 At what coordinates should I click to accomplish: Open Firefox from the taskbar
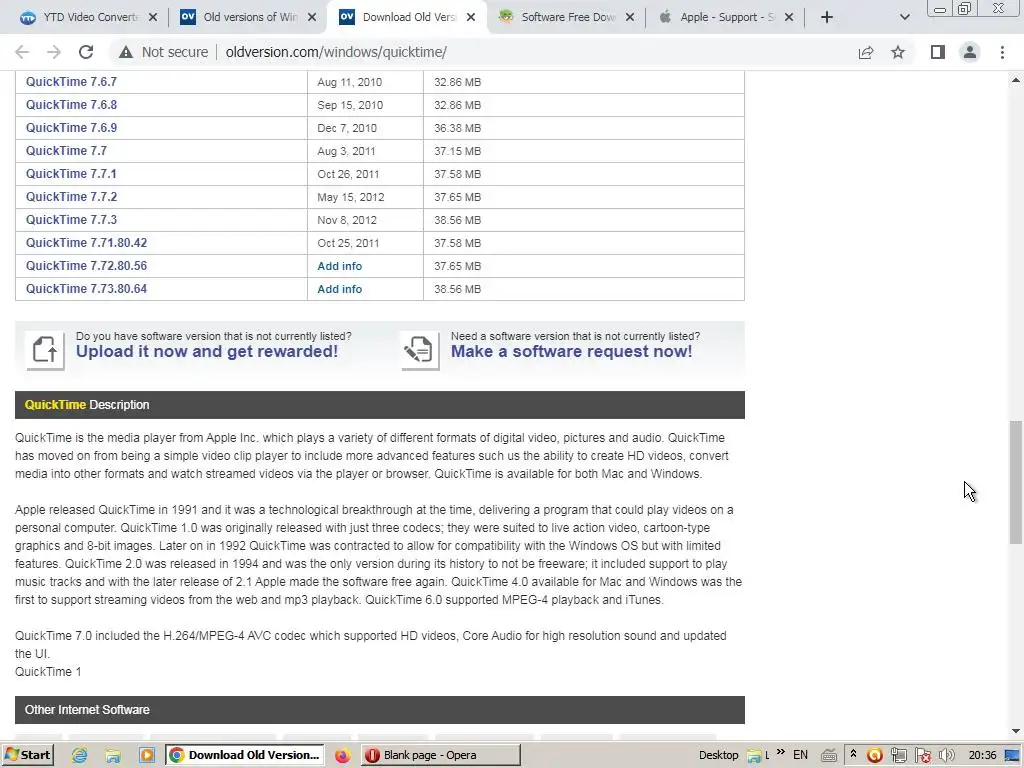pos(342,756)
